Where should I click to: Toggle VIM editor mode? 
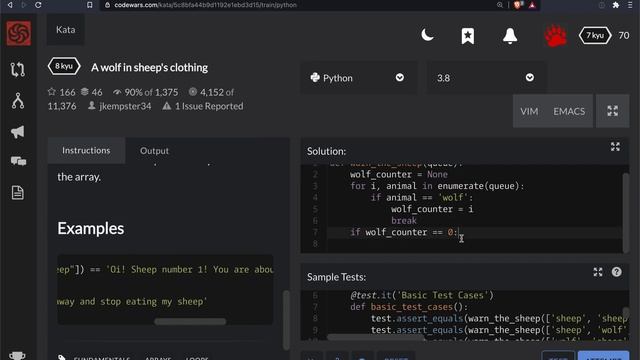pyautogui.click(x=529, y=111)
